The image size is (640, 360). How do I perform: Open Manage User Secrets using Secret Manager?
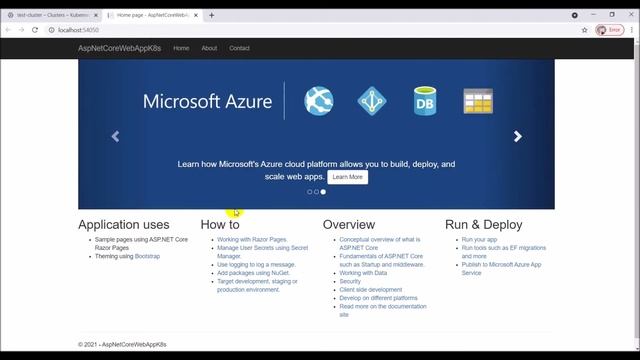point(262,252)
